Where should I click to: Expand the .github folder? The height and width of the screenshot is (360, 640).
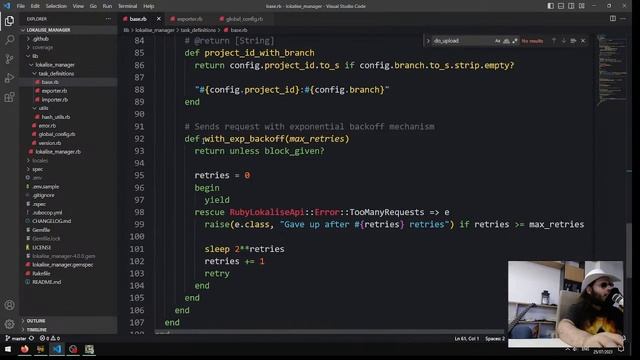click(x=40, y=39)
